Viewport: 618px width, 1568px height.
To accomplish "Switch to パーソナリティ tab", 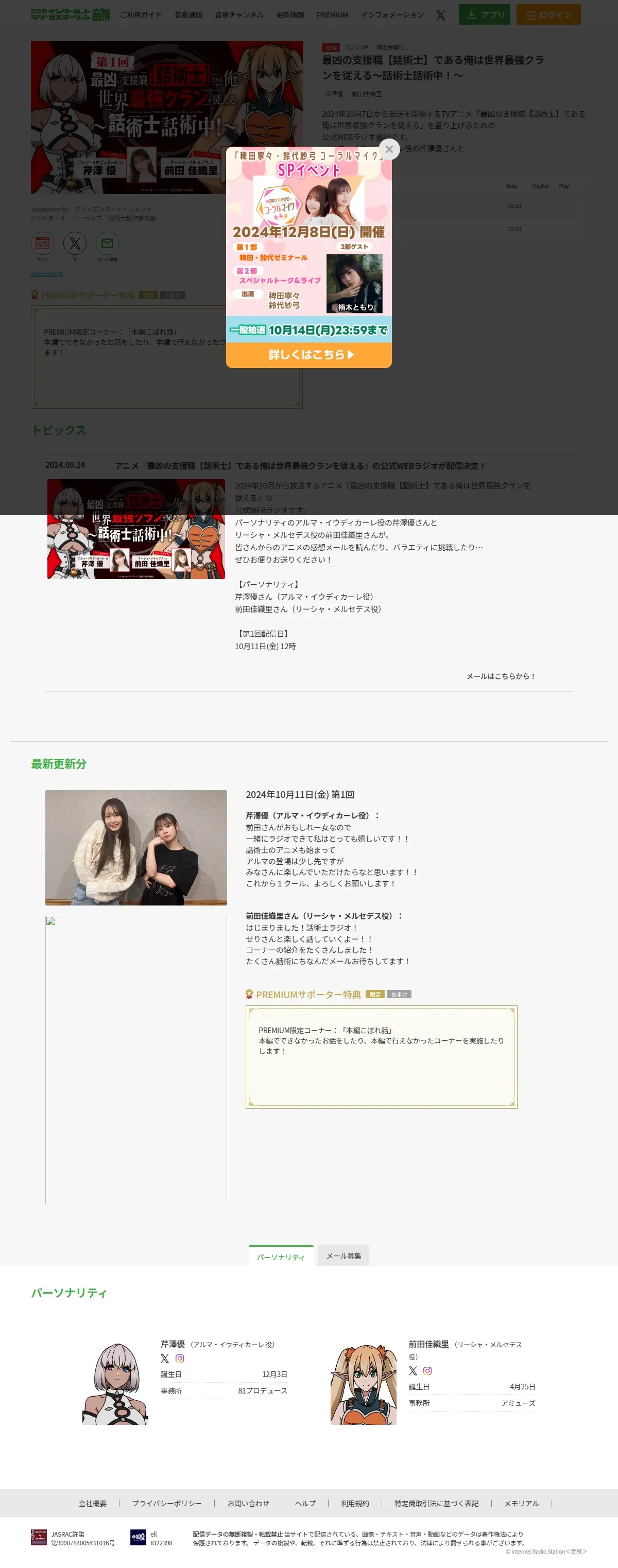I will [281, 1257].
